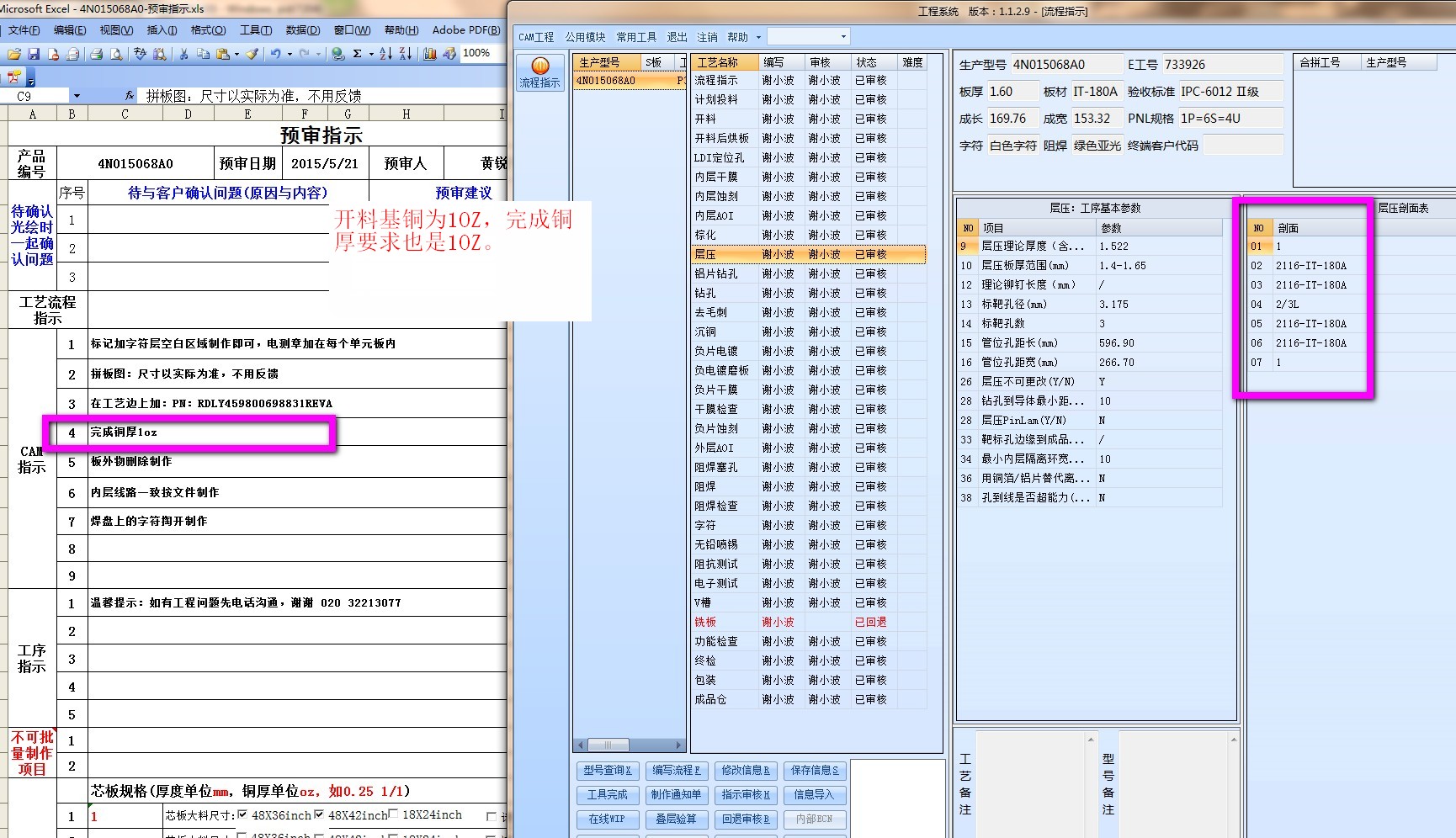Open the 数据(D) menu in Excel
Image resolution: width=1456 pixels, height=838 pixels.
[x=303, y=30]
